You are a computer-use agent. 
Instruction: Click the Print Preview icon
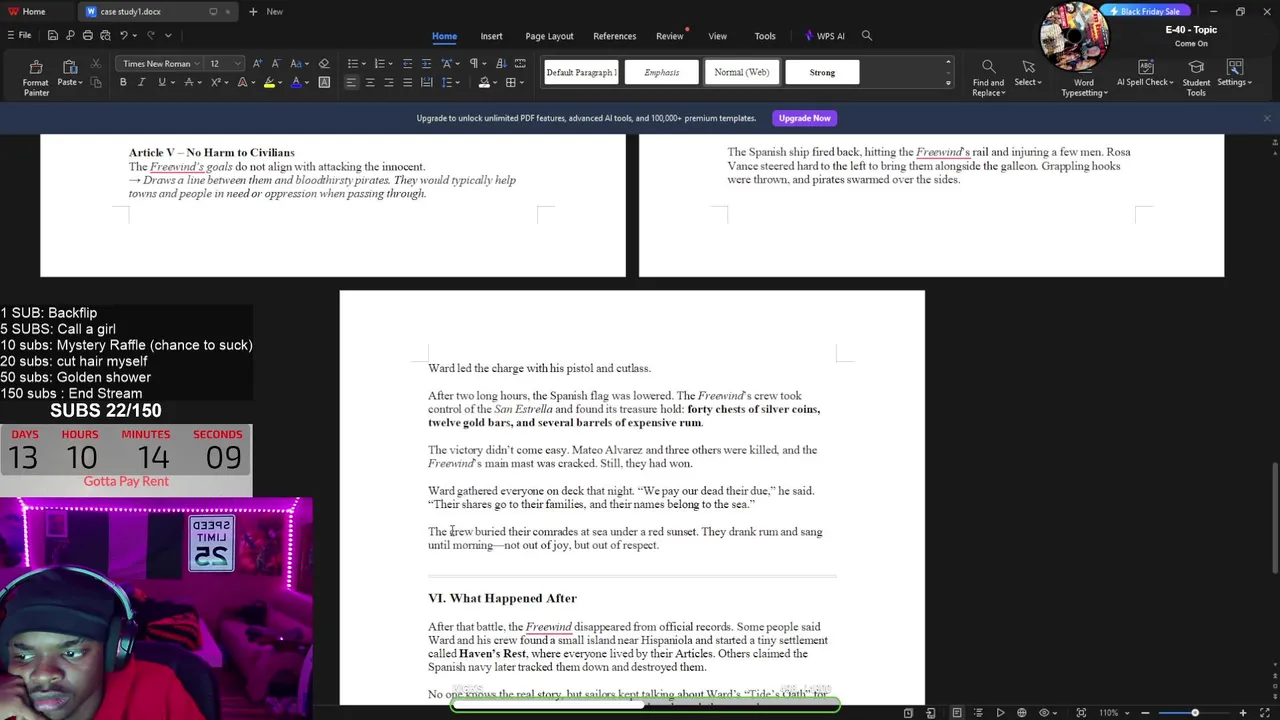point(105,35)
